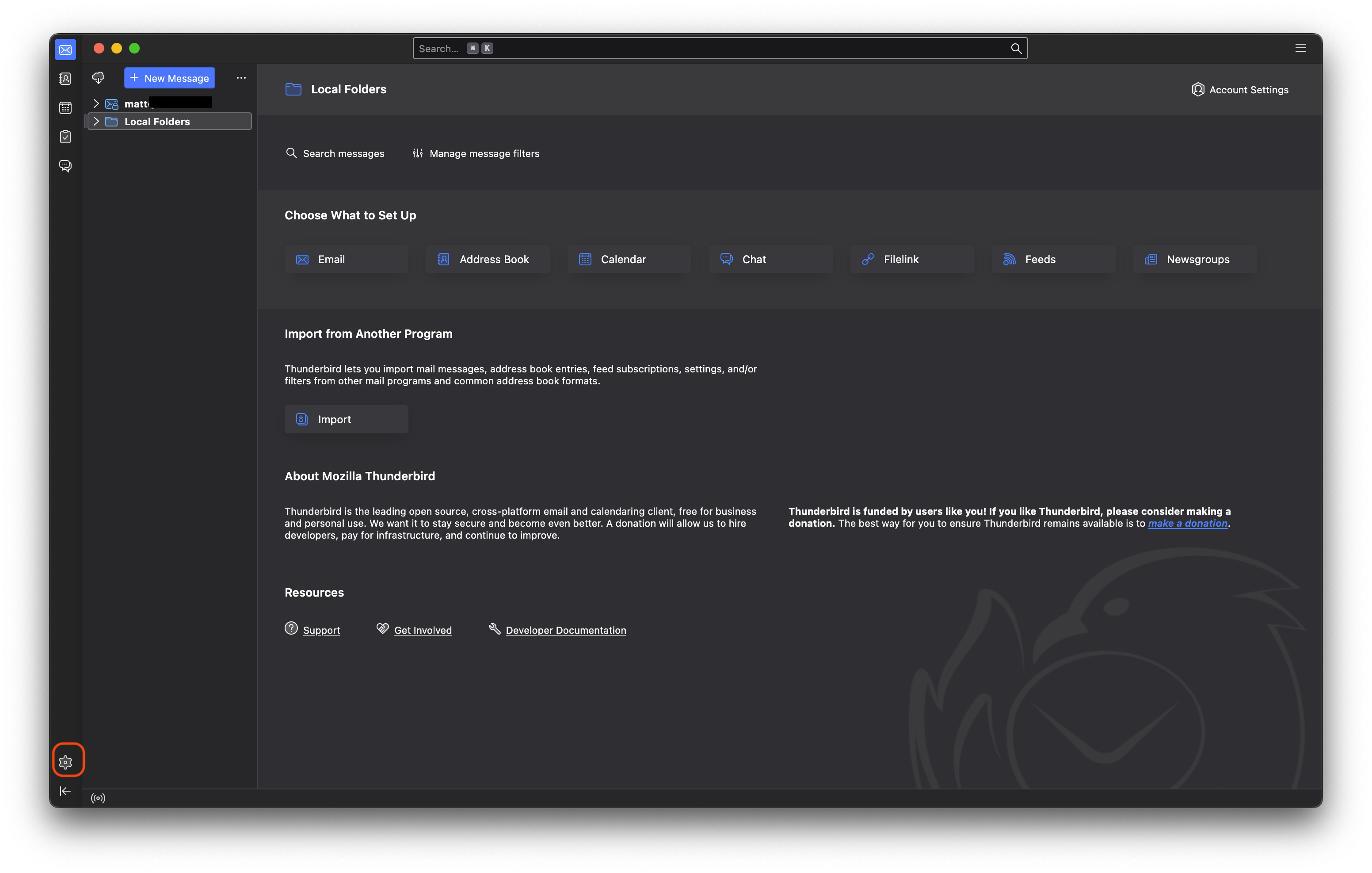Open the Calendar space in sidebar
This screenshot has height=873, width=1372.
tap(65, 108)
